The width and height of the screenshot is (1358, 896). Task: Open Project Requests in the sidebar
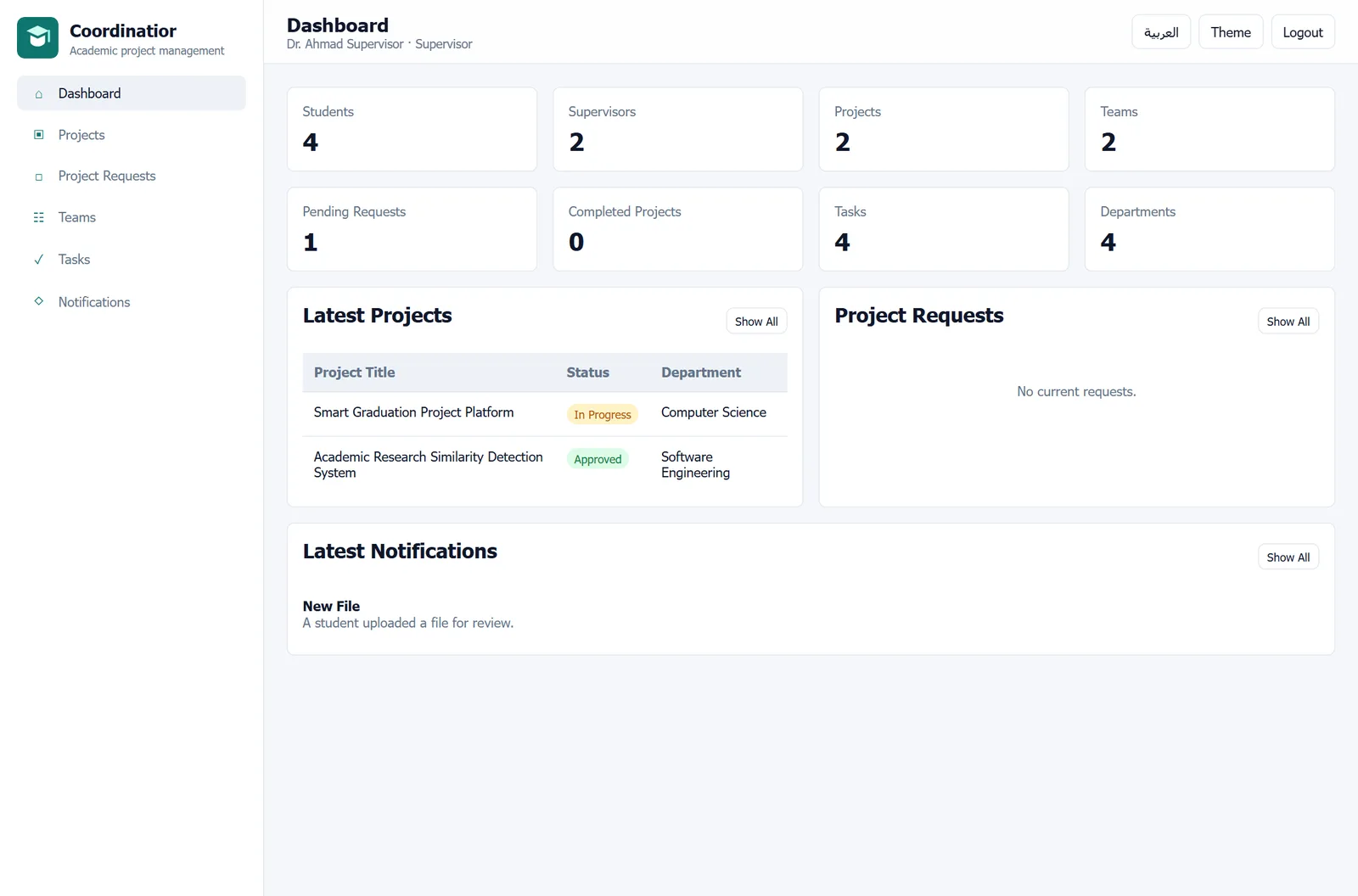coord(132,176)
